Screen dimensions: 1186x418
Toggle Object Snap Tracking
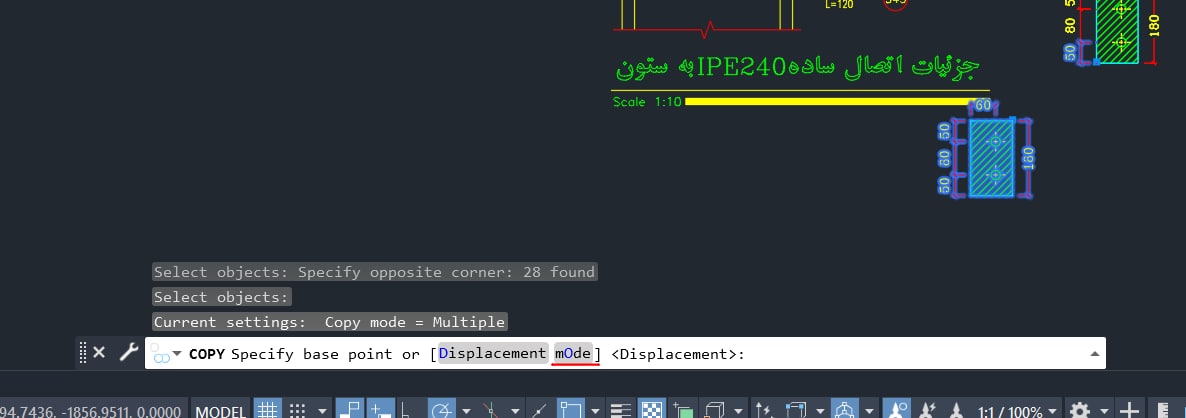(539, 410)
